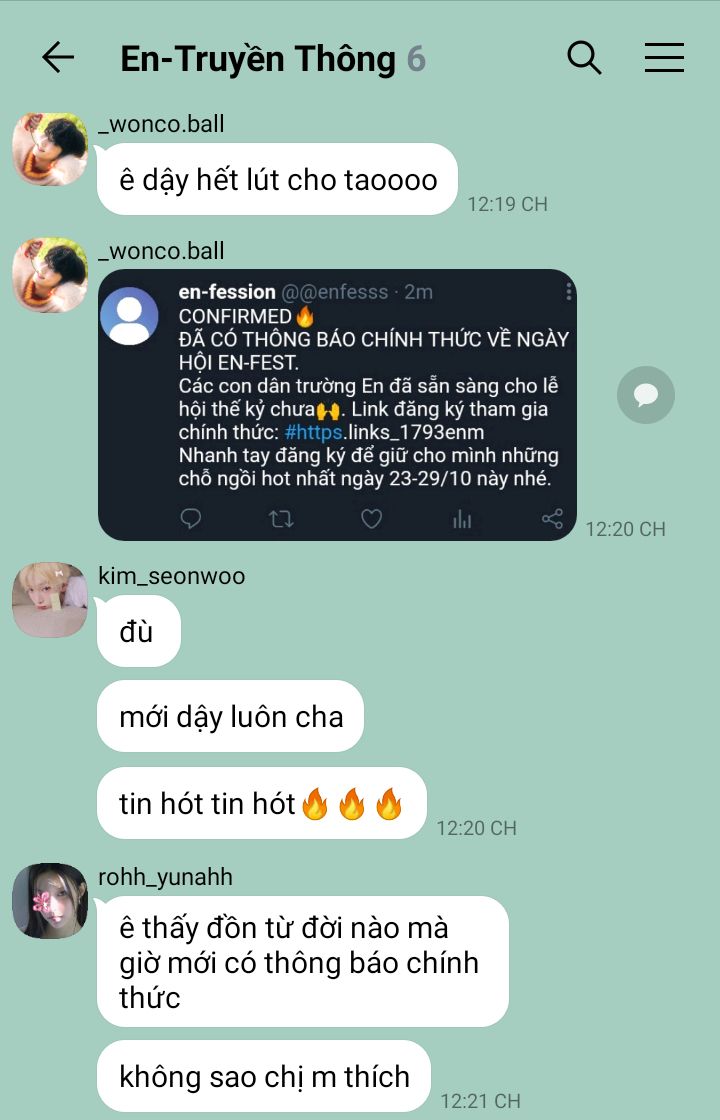Open the #https.links_1793enm registration link
This screenshot has width=720, height=1120.
(x=384, y=432)
